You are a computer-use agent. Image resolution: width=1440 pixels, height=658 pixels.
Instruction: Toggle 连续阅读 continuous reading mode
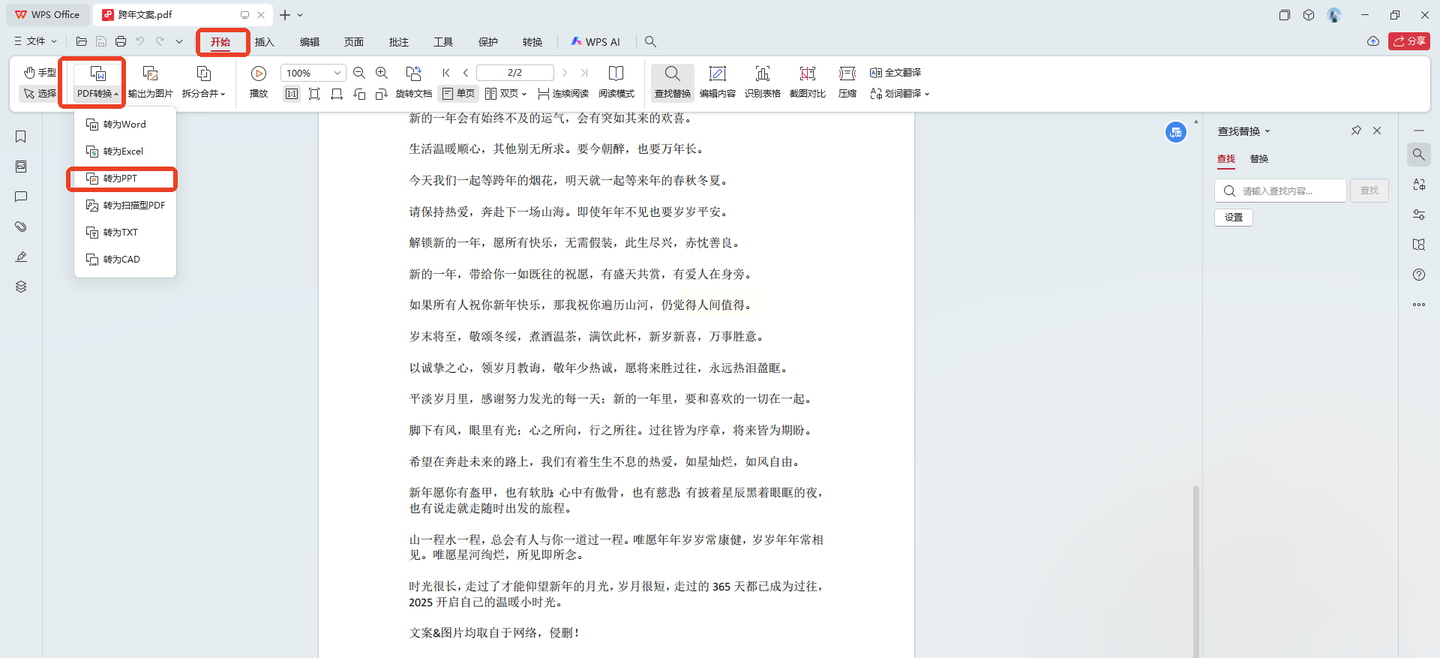(x=563, y=93)
